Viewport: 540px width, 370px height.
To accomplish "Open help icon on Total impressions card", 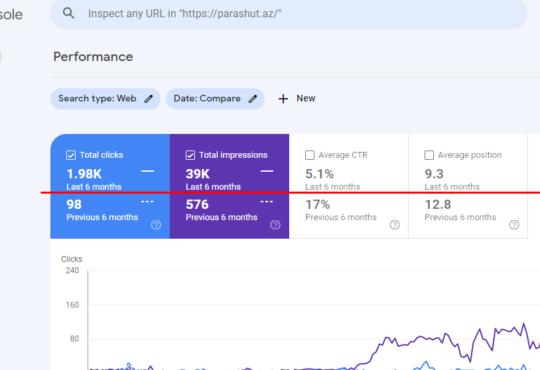I will [275, 225].
